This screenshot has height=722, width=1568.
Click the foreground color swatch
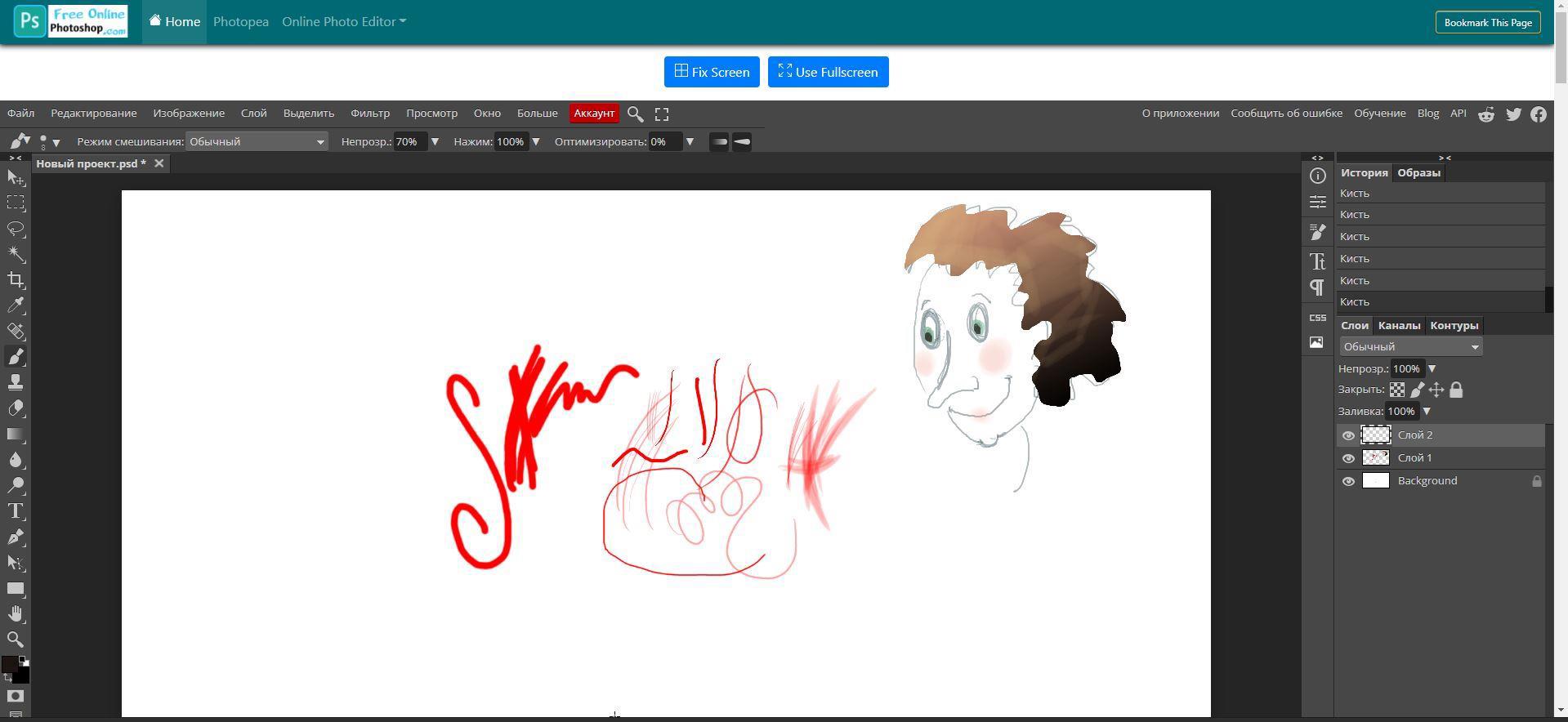coord(9,664)
